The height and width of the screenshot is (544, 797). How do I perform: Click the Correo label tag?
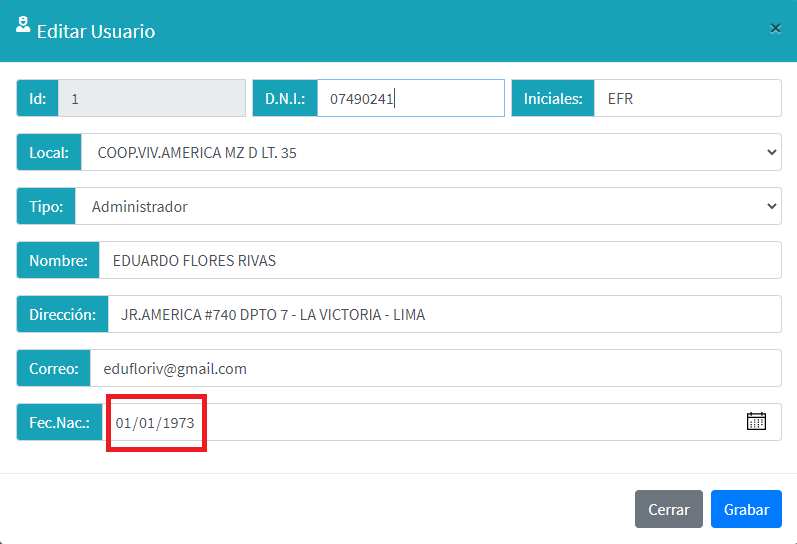click(53, 369)
